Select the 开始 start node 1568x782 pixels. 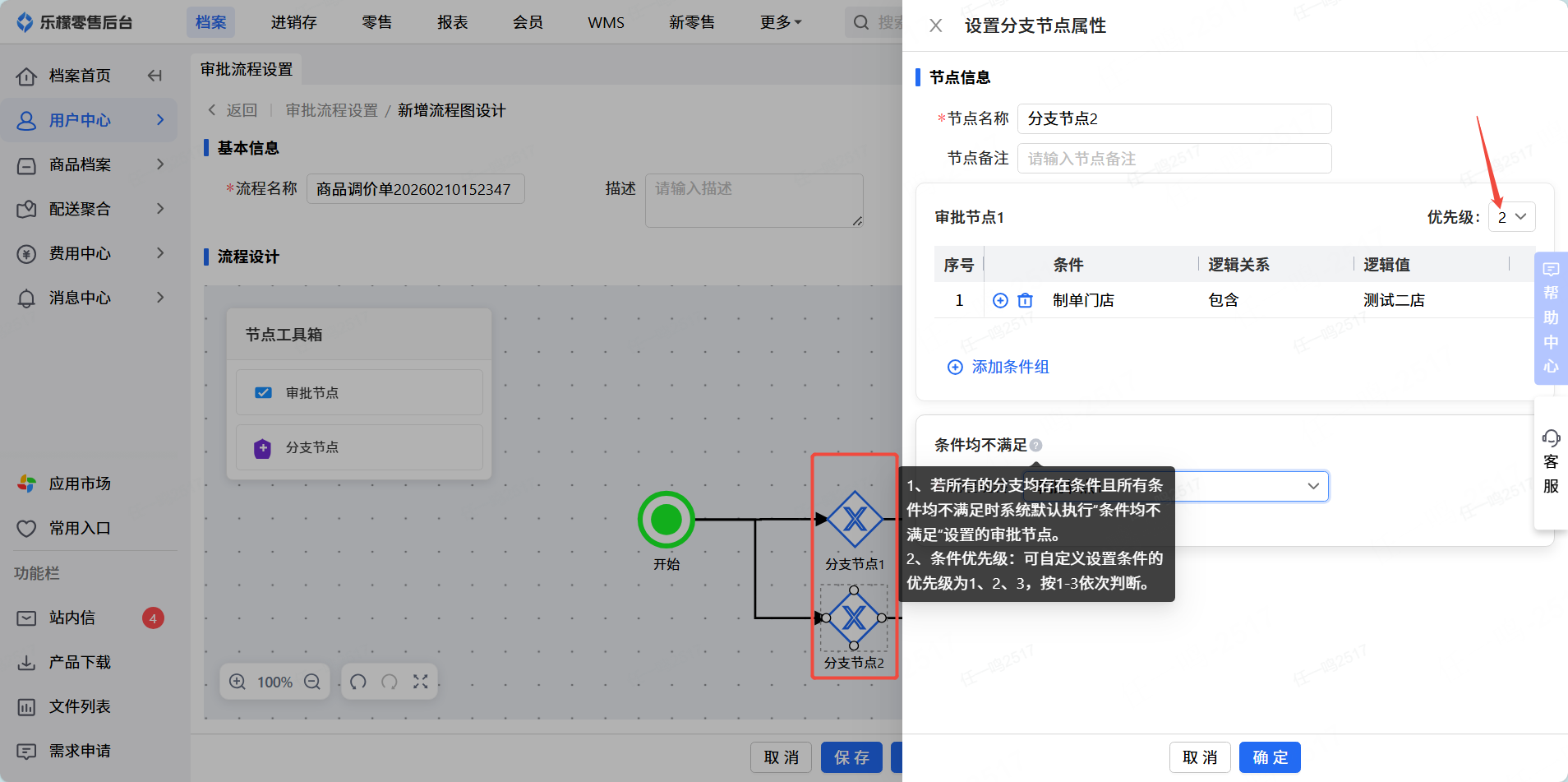pos(666,520)
